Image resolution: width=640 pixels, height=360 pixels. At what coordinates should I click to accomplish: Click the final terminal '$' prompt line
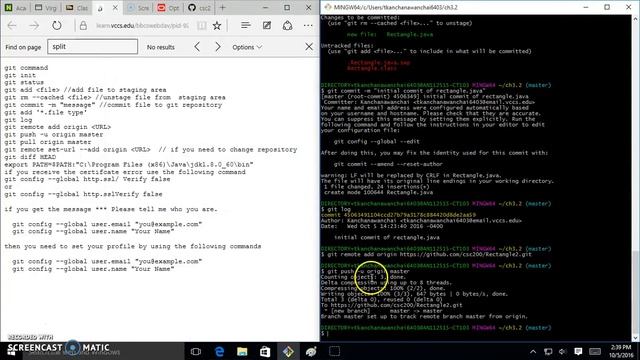click(x=324, y=333)
